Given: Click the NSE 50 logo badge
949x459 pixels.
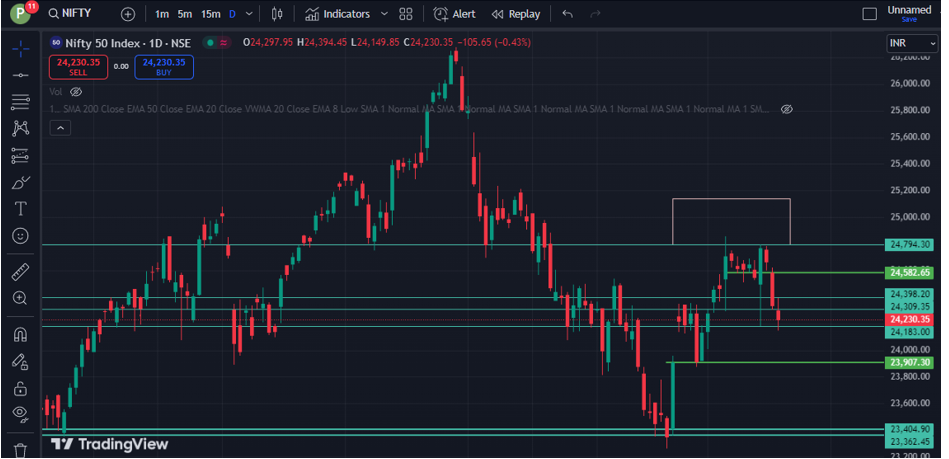Looking at the screenshot, I should [56, 43].
